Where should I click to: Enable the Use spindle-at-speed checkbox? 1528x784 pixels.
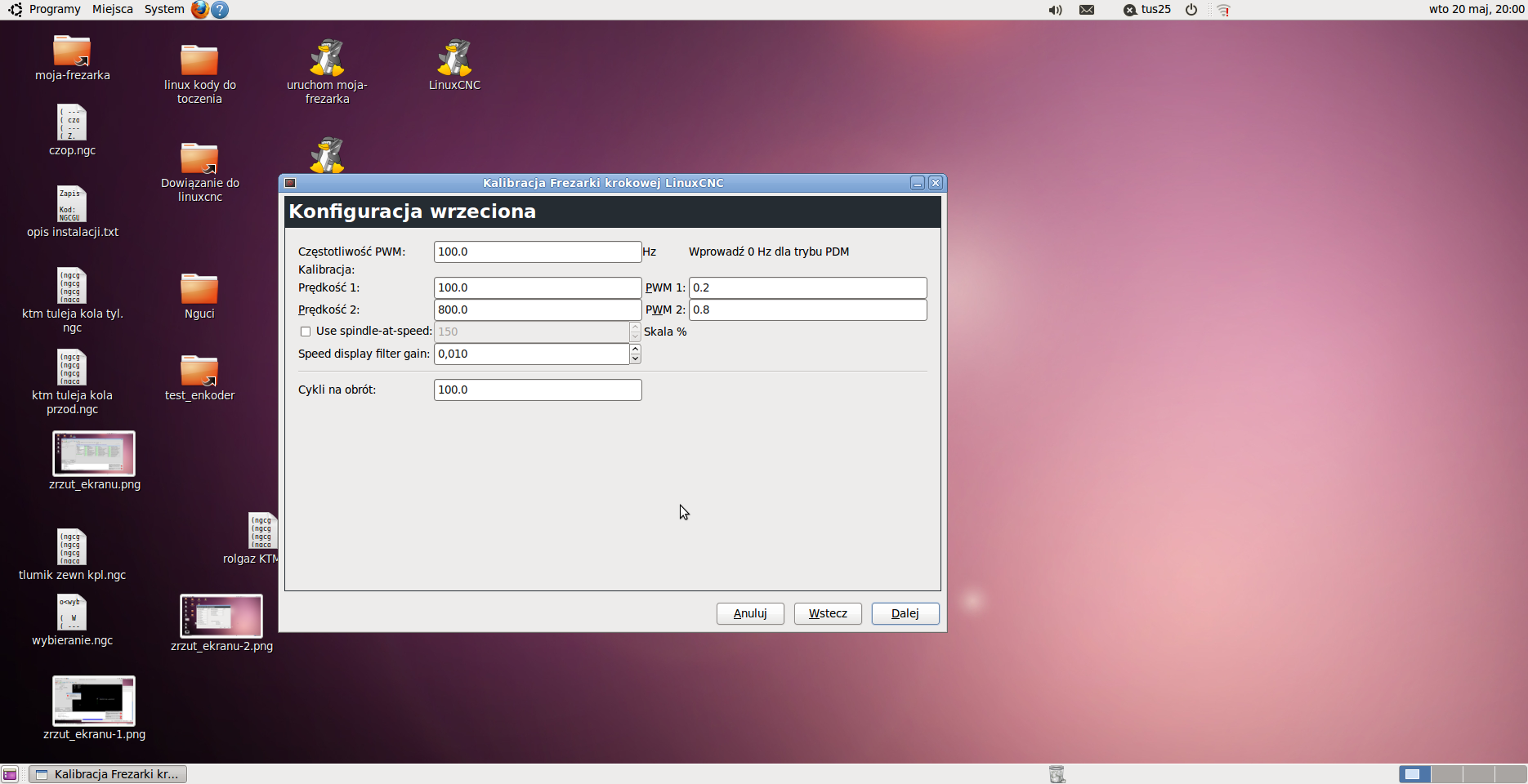tap(306, 332)
